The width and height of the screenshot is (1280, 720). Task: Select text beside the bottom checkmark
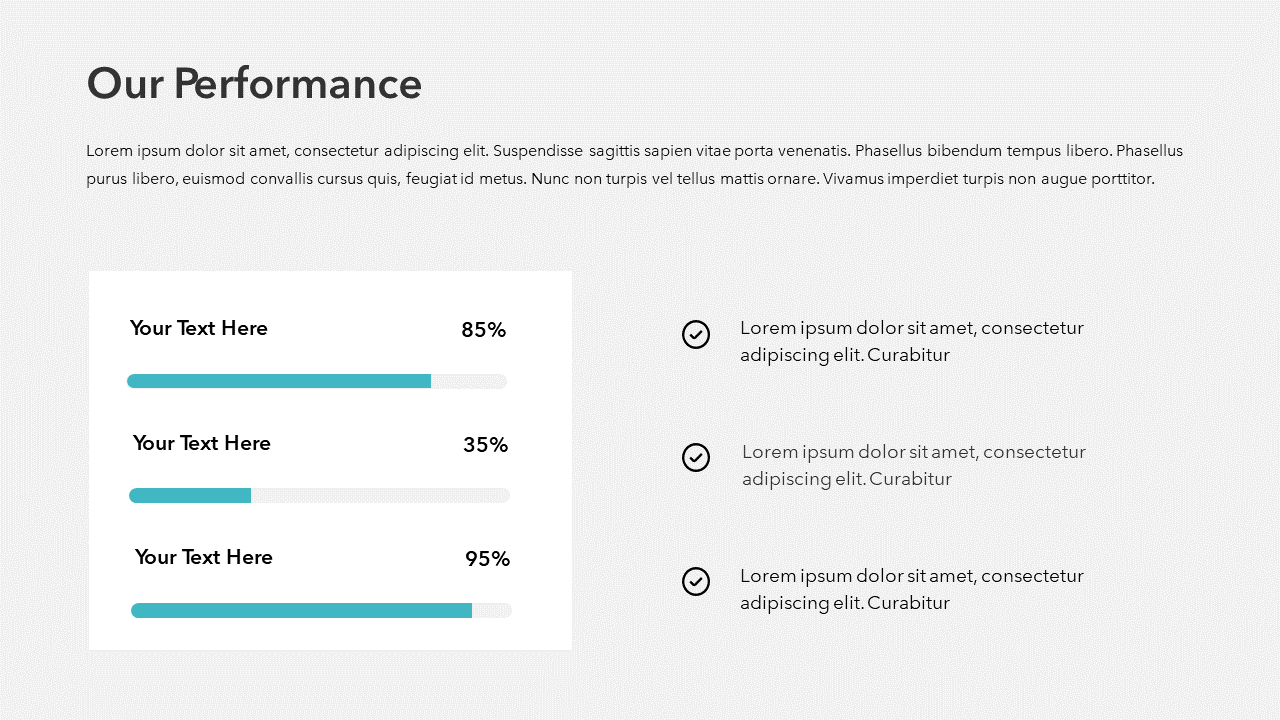coord(911,589)
